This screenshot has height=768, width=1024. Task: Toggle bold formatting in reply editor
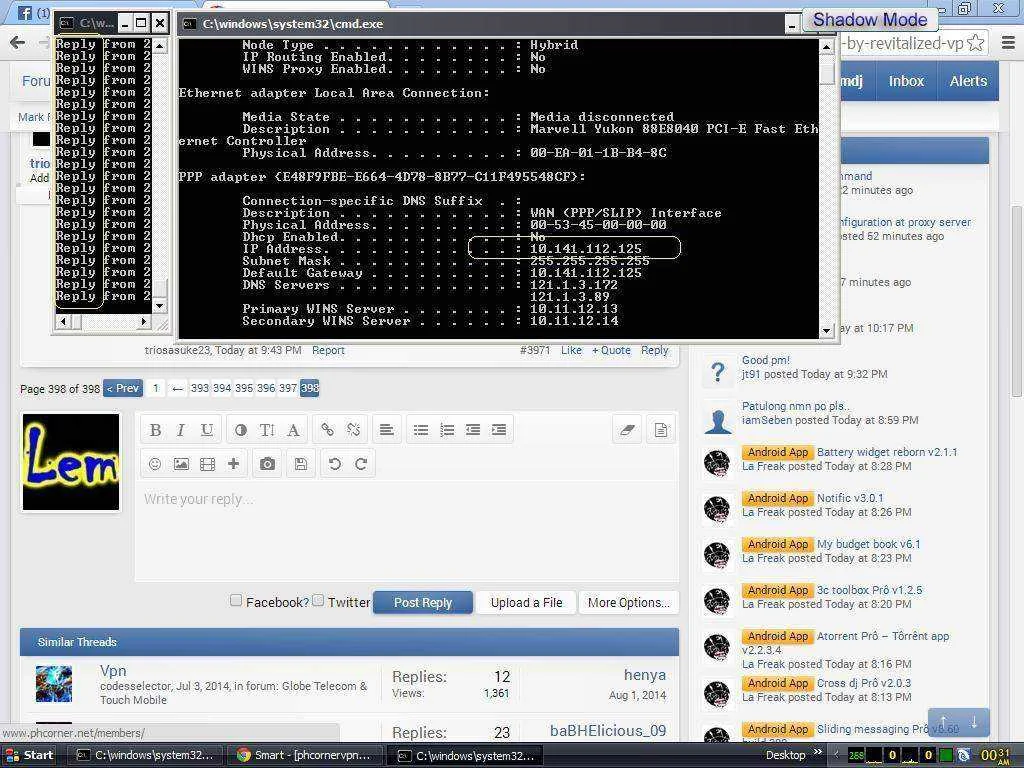coord(155,430)
